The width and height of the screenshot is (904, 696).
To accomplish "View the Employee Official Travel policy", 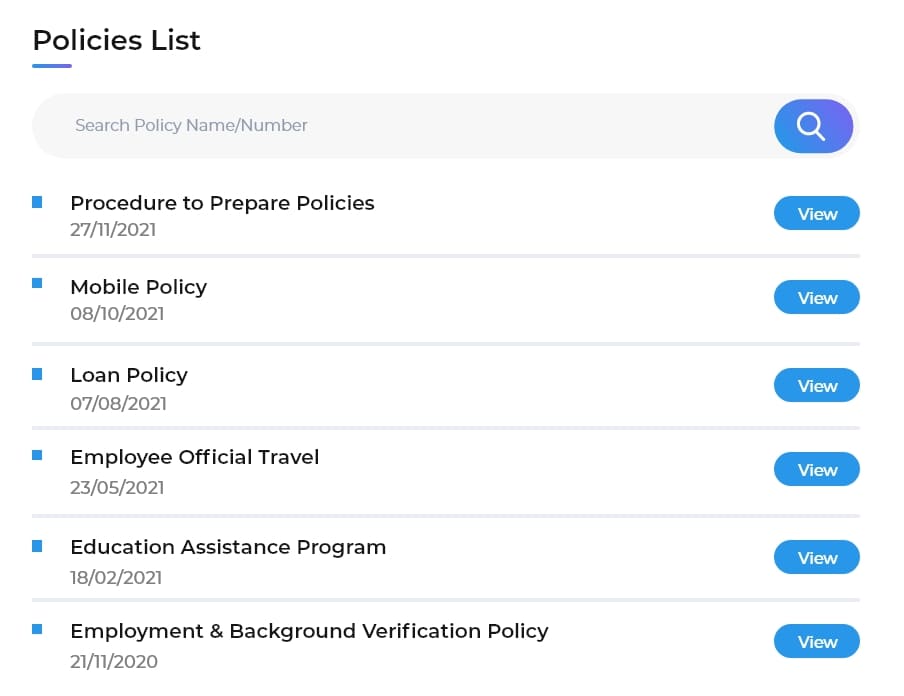I will 816,470.
